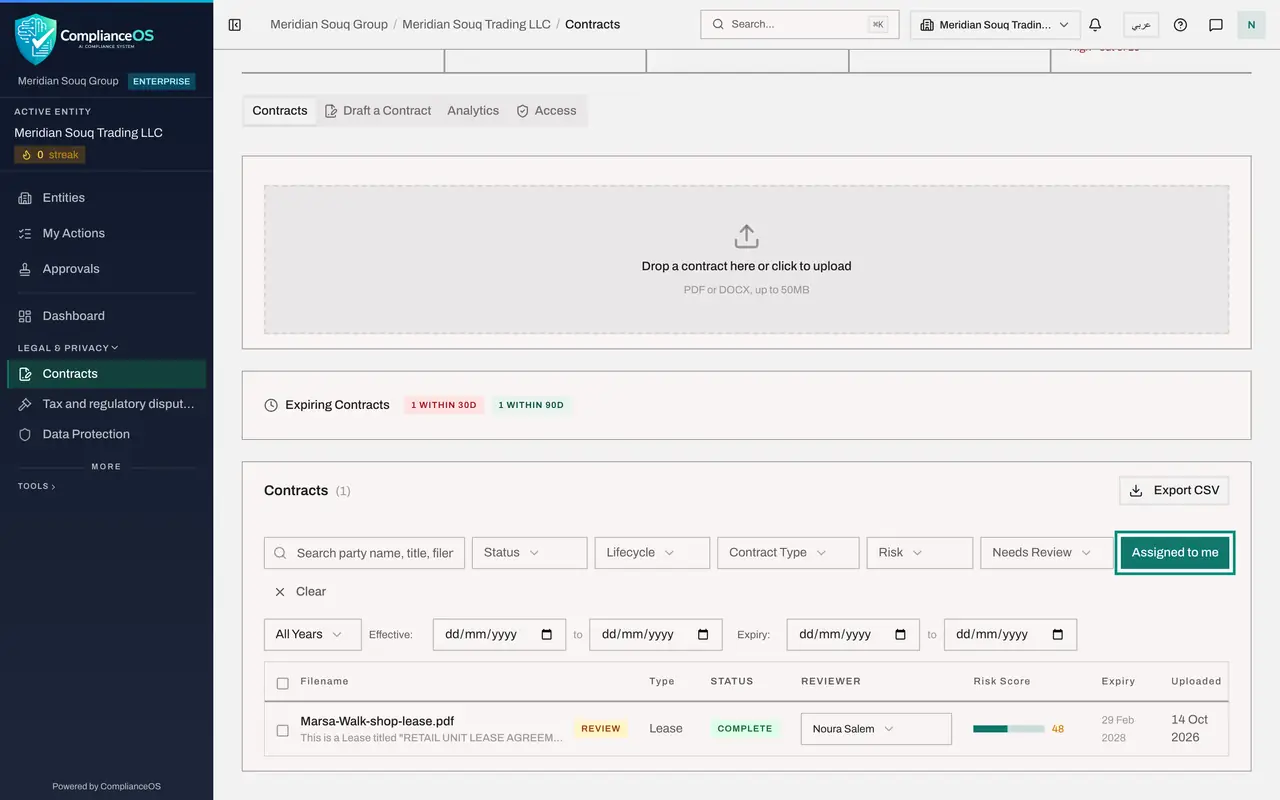This screenshot has height=800, width=1280.
Task: Open the All Years dropdown
Action: tap(311, 635)
